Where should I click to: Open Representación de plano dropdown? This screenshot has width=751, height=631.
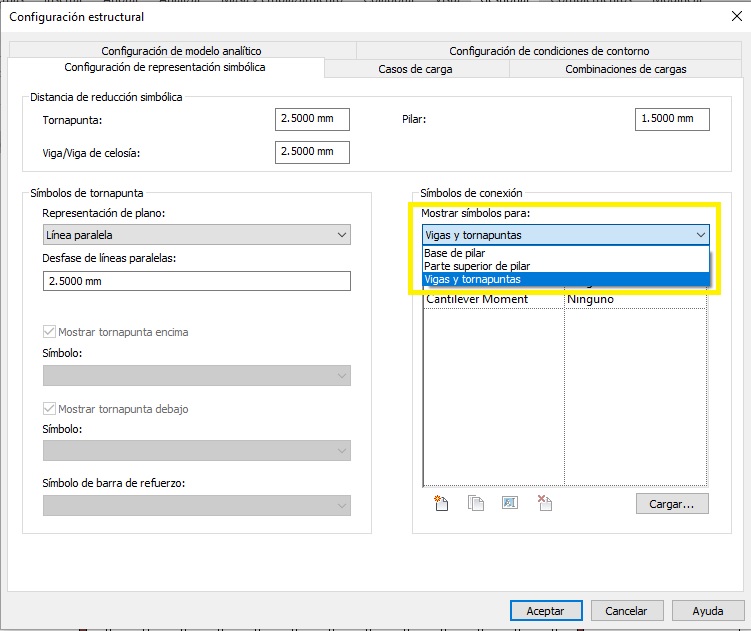[x=196, y=235]
